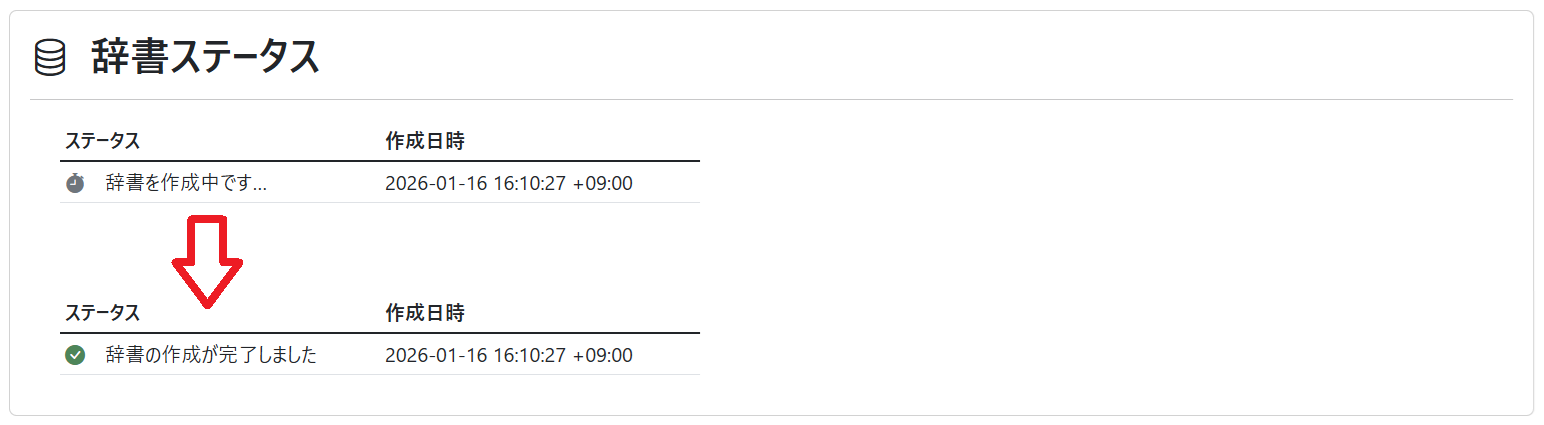Click the divider line under the title
Image resolution: width=1544 pixels, height=425 pixels.
pos(771,100)
